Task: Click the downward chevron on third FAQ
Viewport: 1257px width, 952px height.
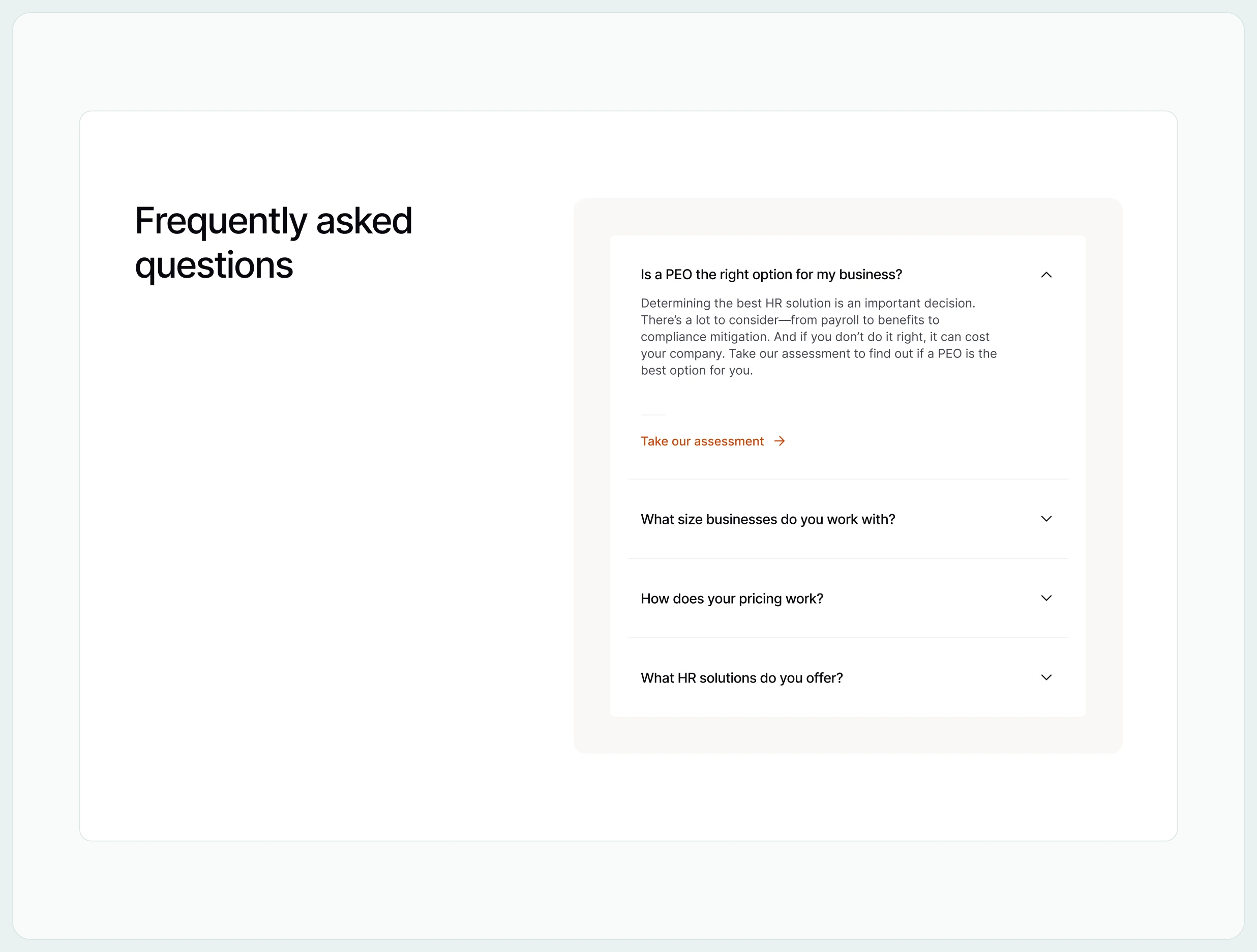Action: 1047,598
